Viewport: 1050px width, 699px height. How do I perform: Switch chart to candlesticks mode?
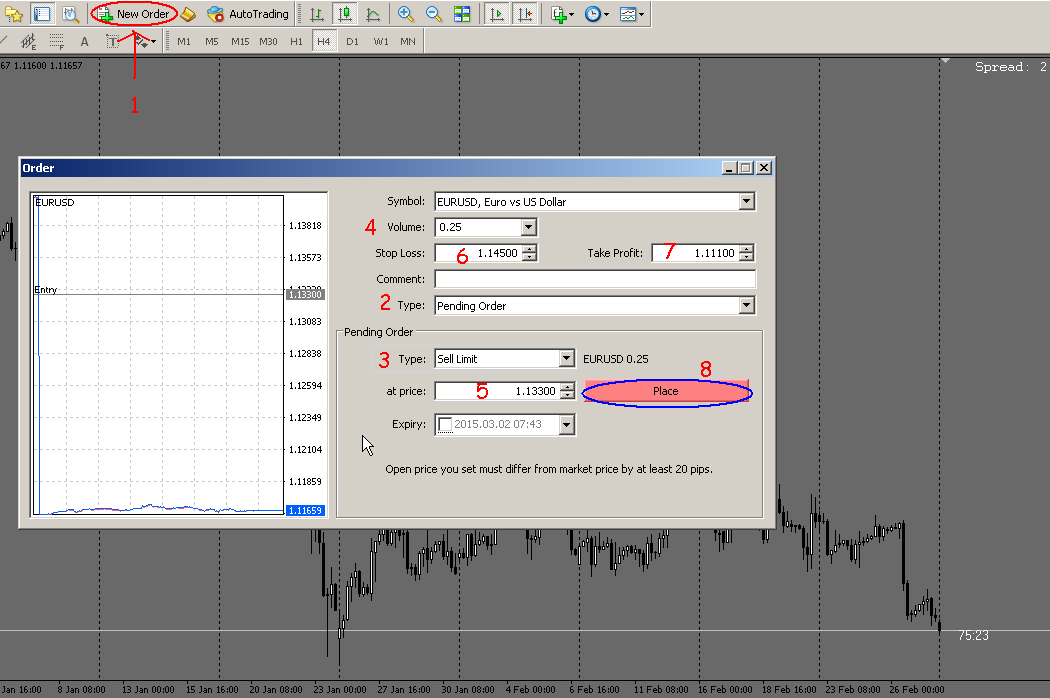pyautogui.click(x=345, y=14)
